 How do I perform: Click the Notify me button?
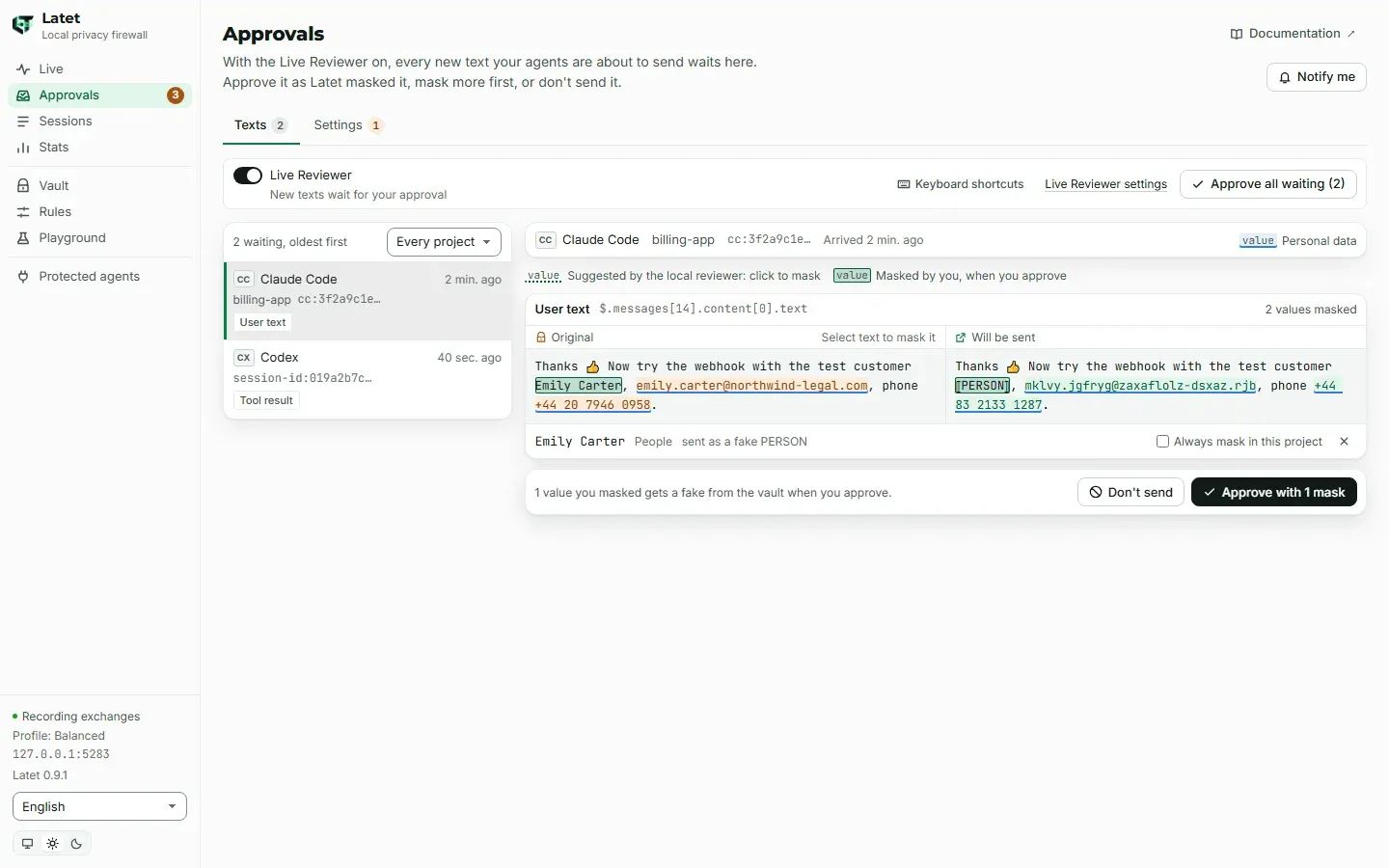(x=1316, y=77)
